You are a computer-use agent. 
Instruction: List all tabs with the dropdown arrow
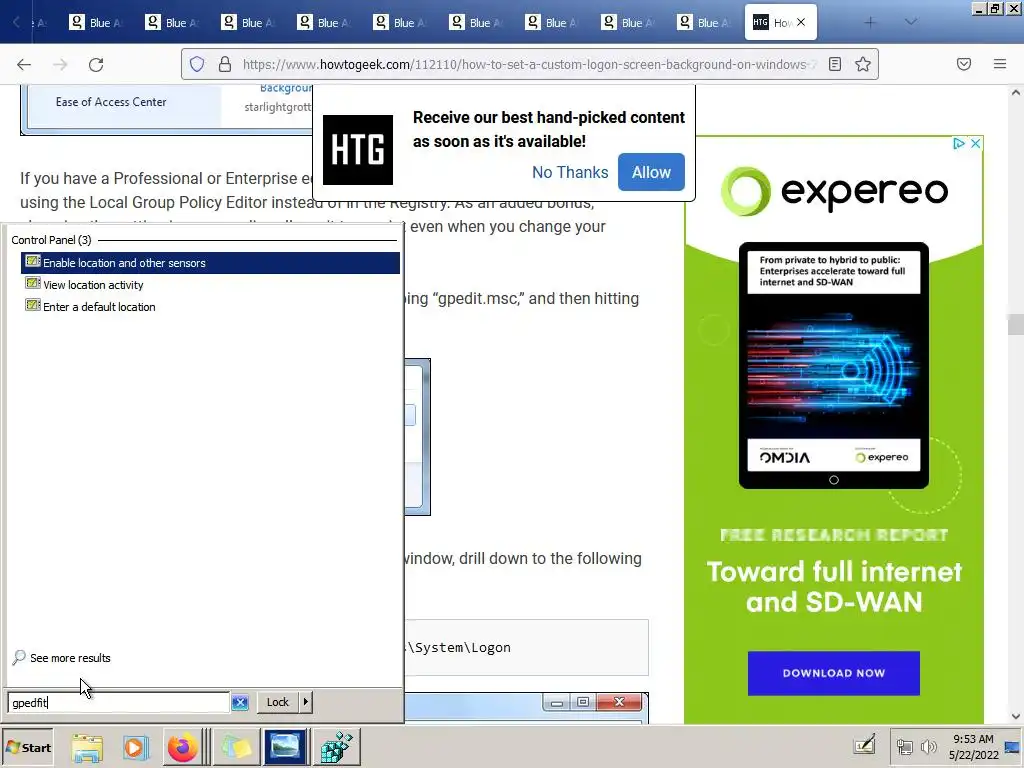[910, 22]
